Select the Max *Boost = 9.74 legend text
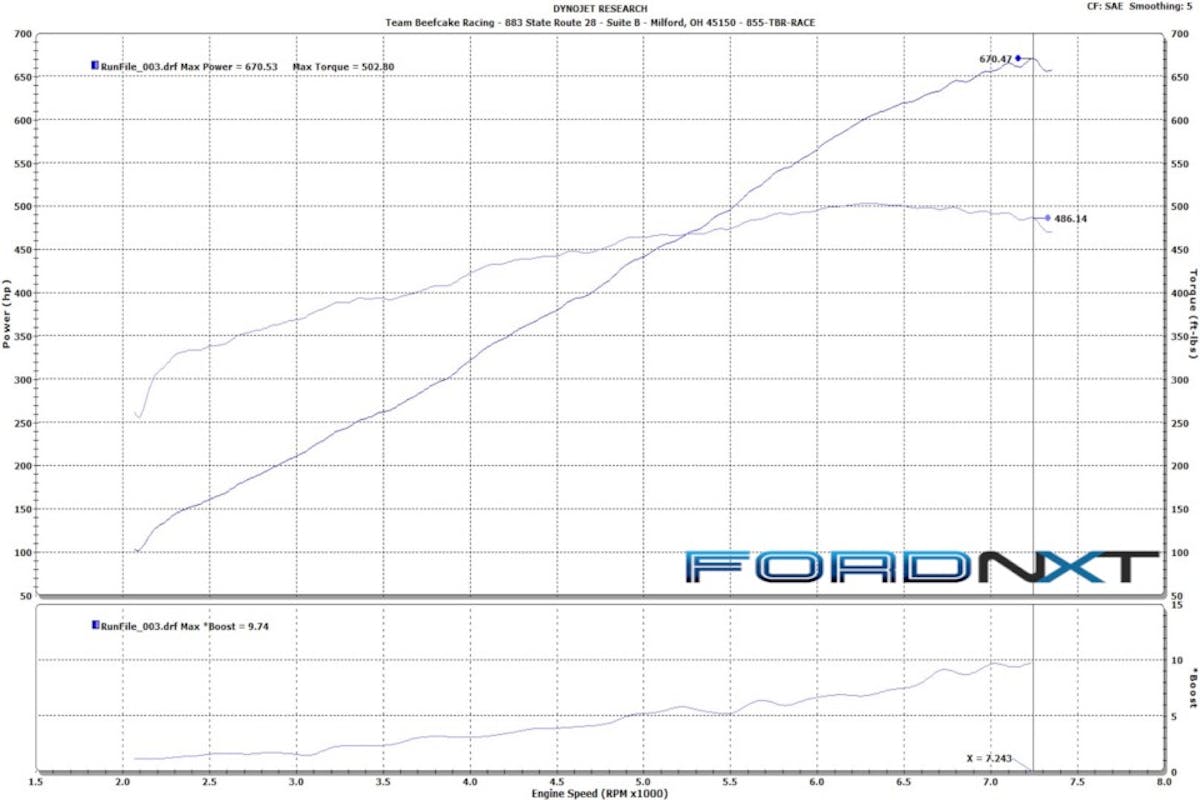This screenshot has width=1200, height=800. pyautogui.click(x=225, y=627)
